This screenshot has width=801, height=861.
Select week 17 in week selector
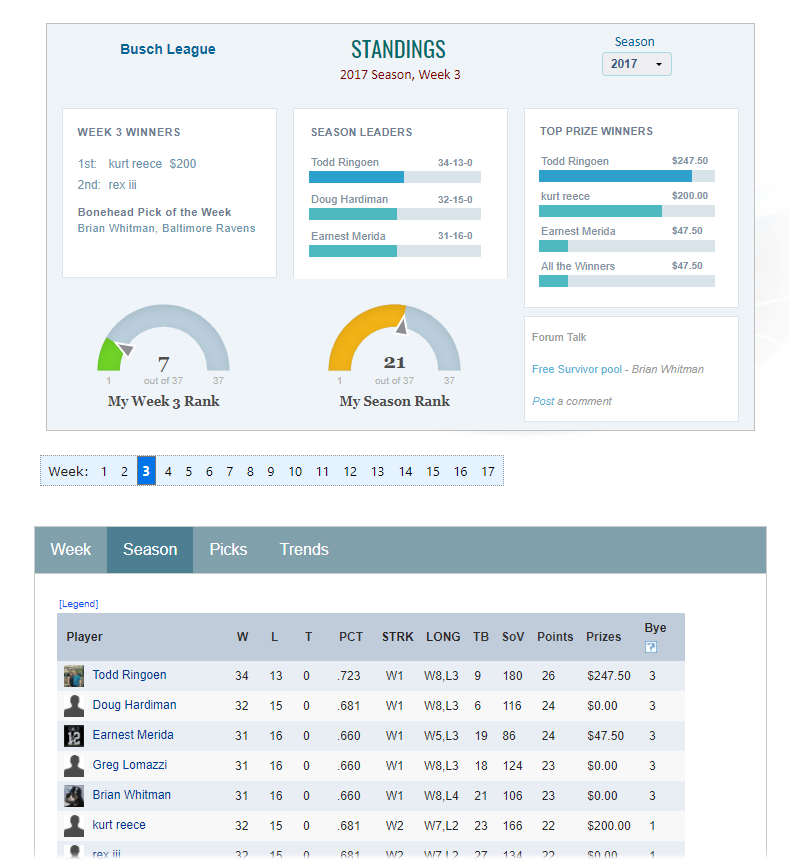488,472
